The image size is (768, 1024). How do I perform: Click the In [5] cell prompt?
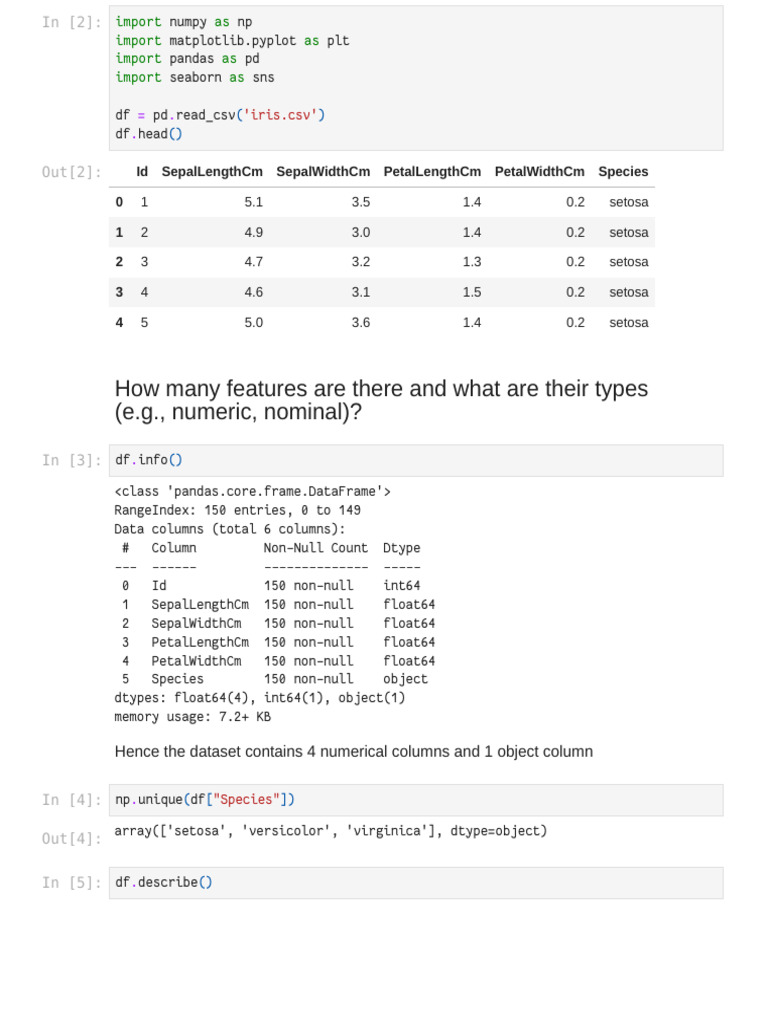point(72,883)
